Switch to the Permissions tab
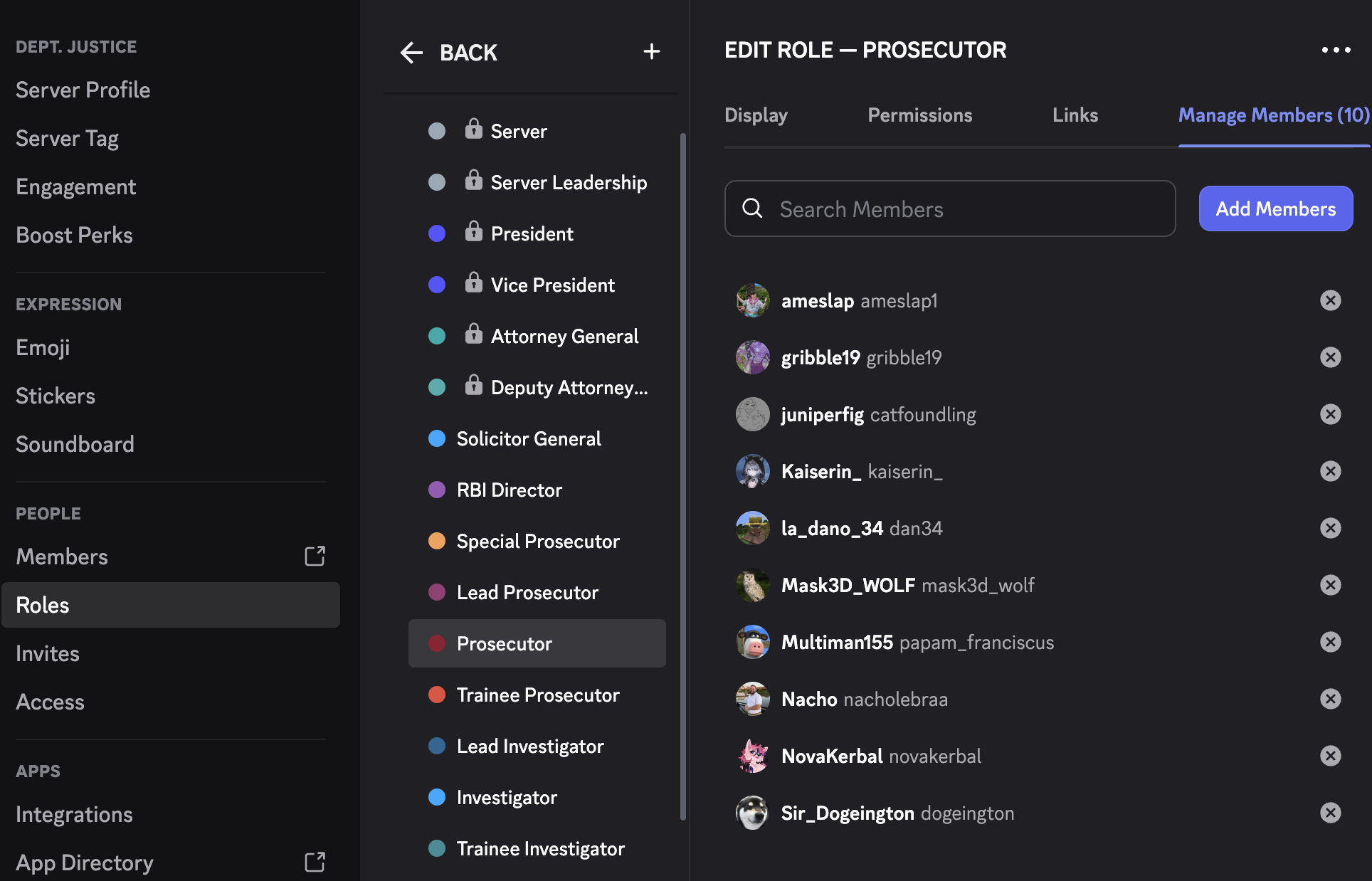Screen dimensions: 1372x881 click(x=919, y=115)
